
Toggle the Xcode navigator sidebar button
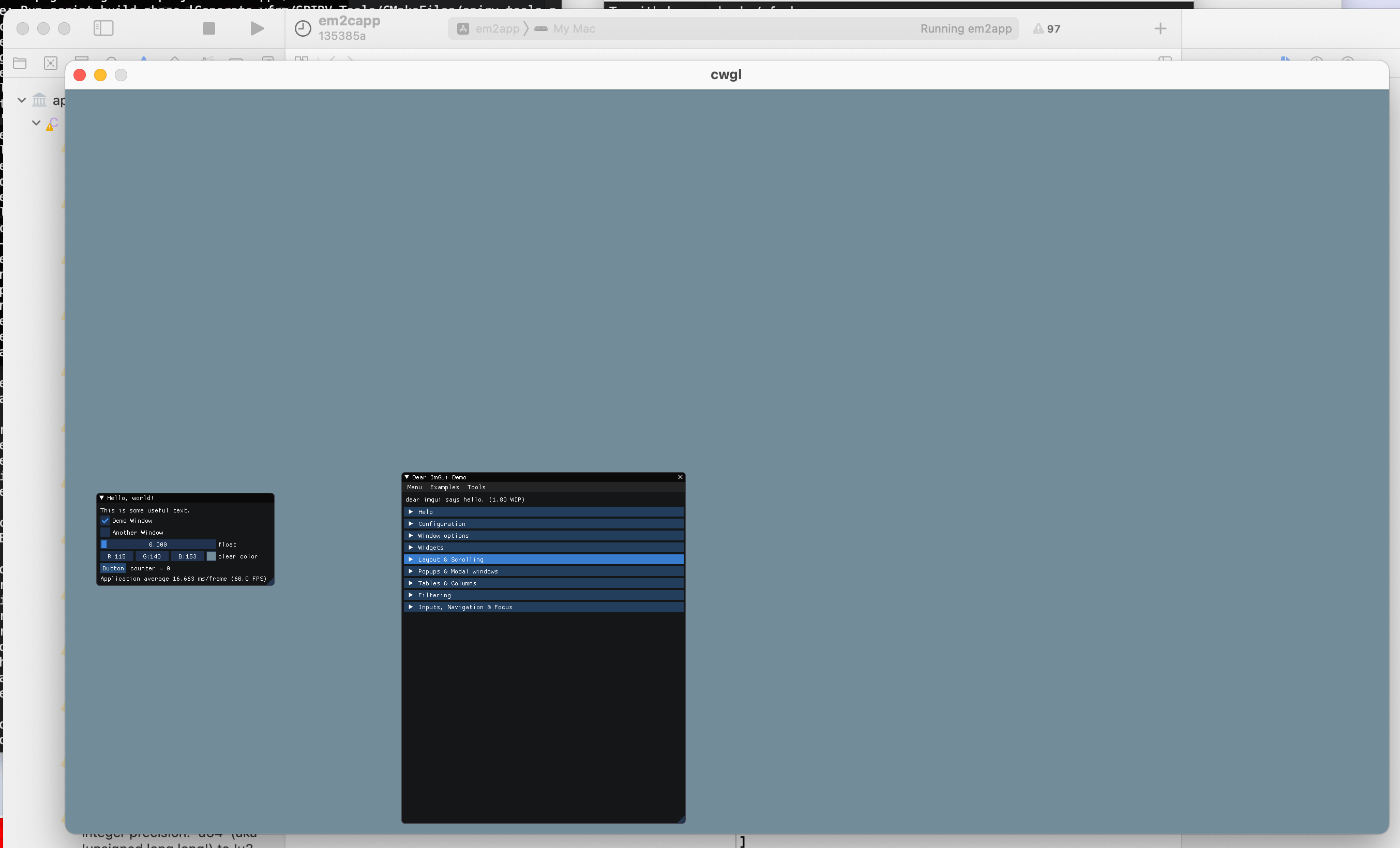click(x=103, y=29)
